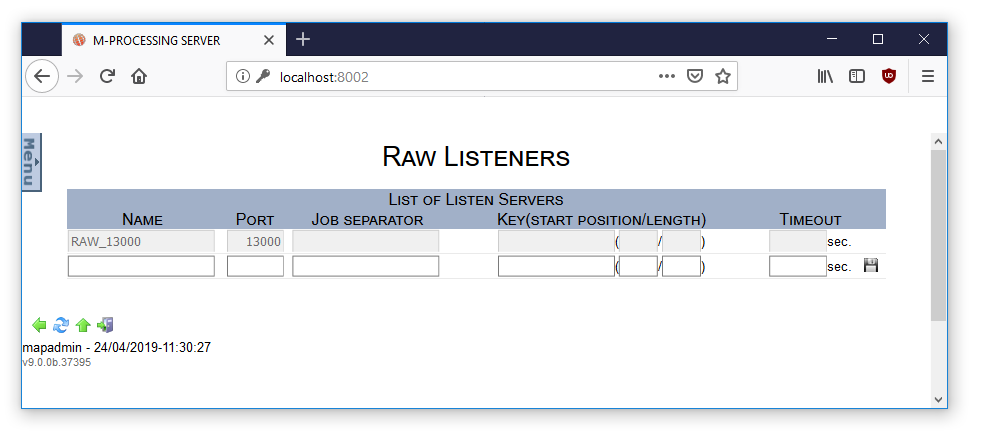Open the Firefox hamburger menu
This screenshot has height=437, width=993.
pos(928,76)
